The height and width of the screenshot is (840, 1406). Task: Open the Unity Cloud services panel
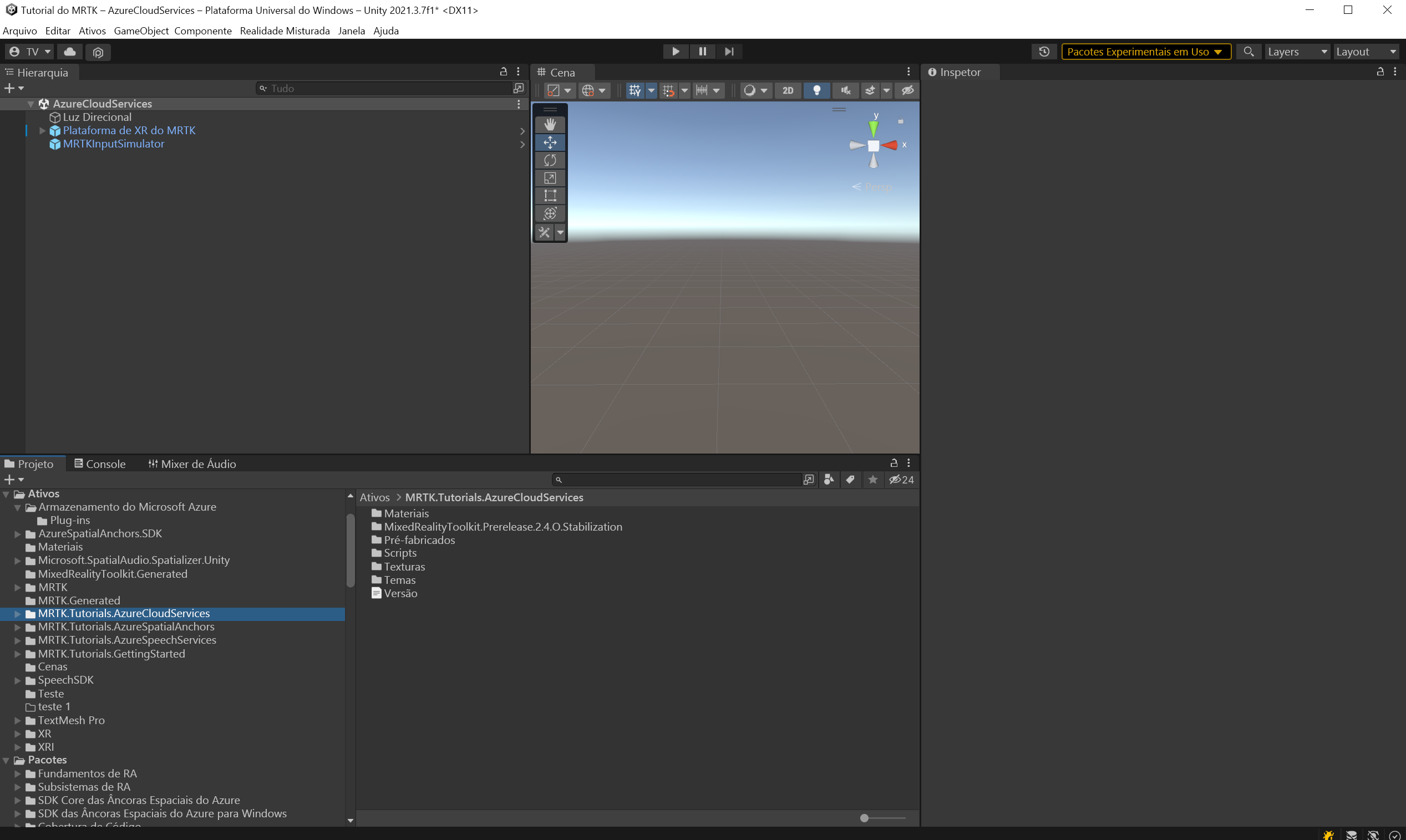69,52
